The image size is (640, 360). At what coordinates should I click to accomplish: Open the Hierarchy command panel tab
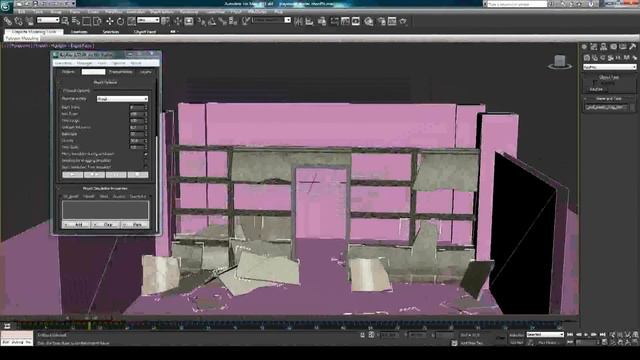604,47
